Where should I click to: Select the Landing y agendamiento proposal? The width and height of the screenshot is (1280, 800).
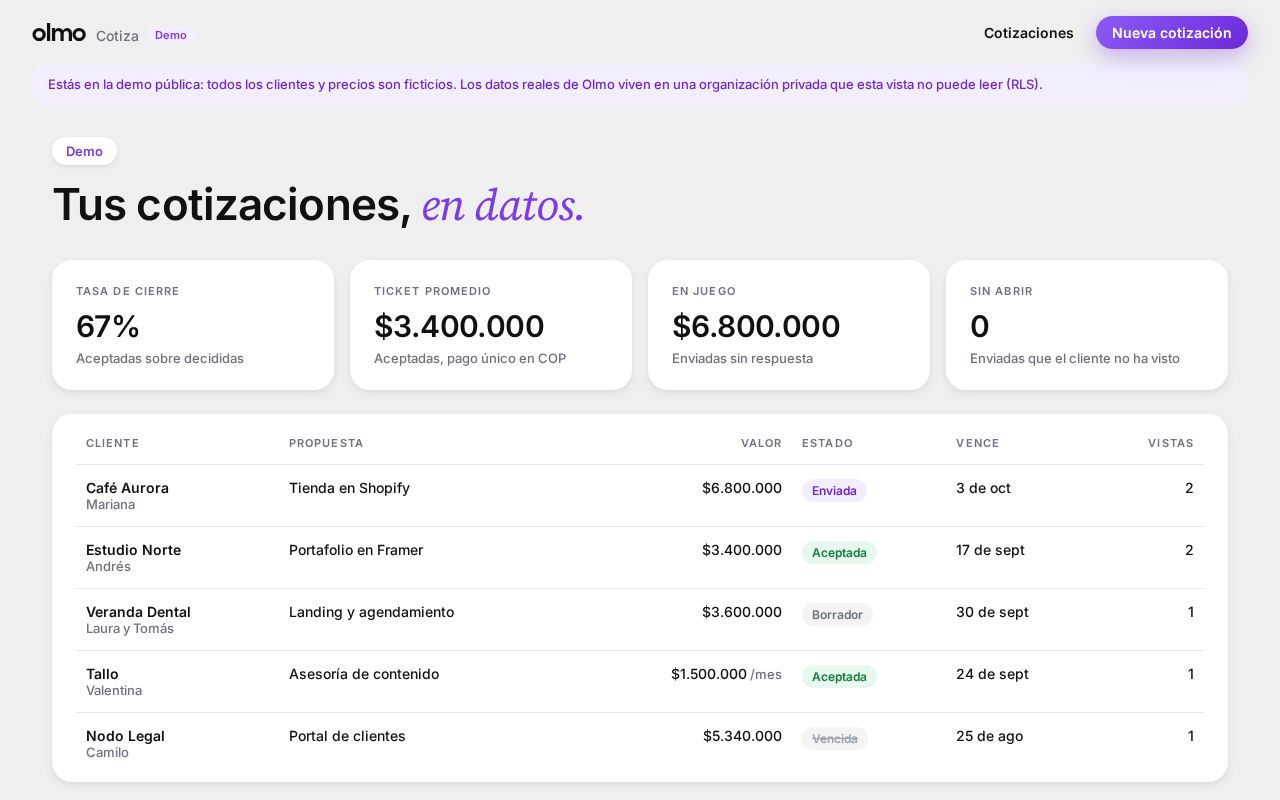pyautogui.click(x=371, y=612)
